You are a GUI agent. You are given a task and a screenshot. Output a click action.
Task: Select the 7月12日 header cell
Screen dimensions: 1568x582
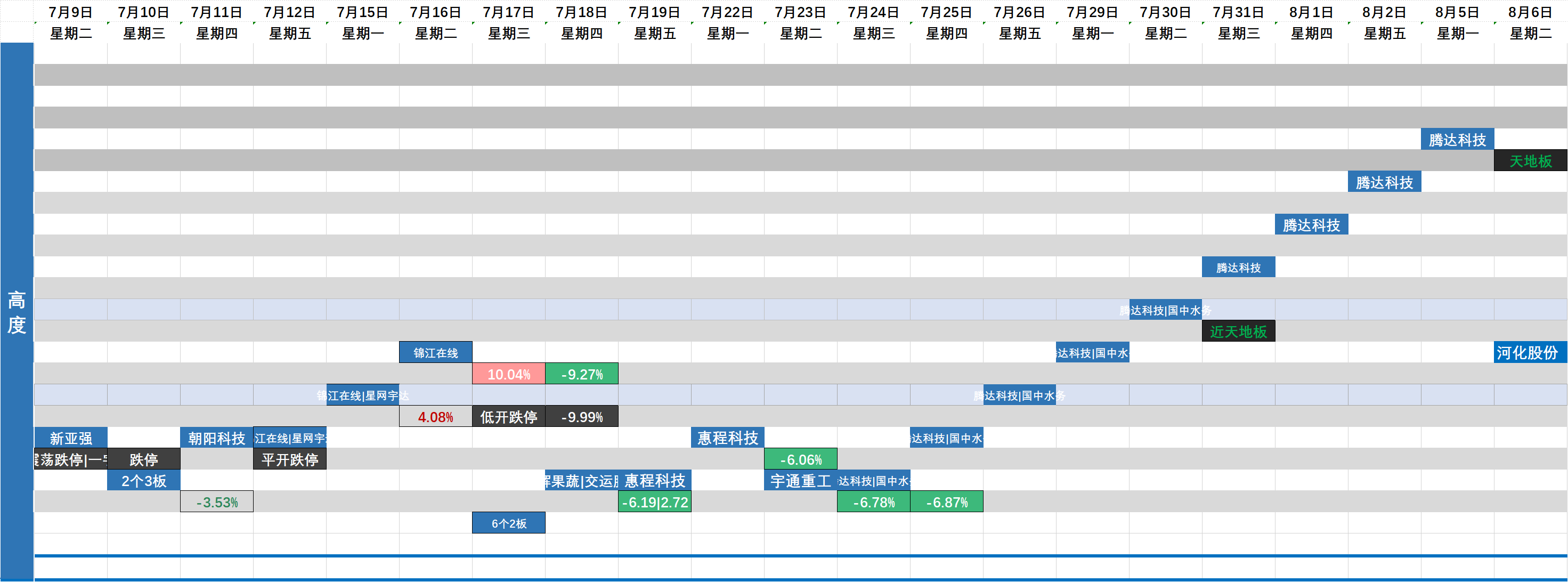pyautogui.click(x=290, y=12)
